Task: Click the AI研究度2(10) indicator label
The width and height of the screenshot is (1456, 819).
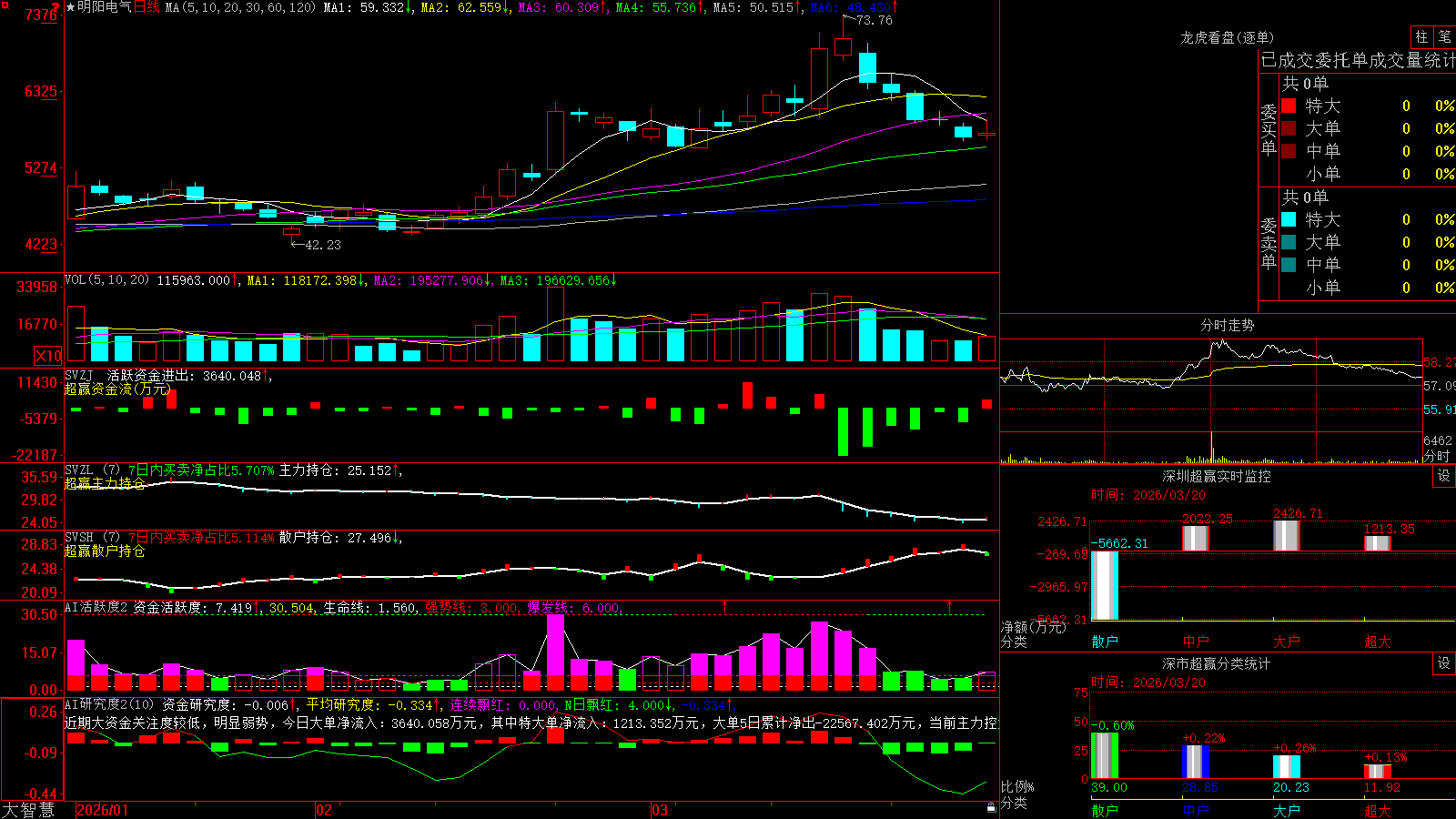Action: [109, 704]
